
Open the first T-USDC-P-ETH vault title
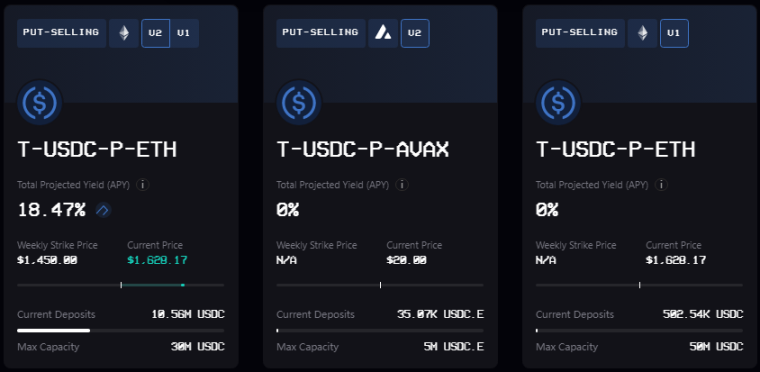coord(97,150)
